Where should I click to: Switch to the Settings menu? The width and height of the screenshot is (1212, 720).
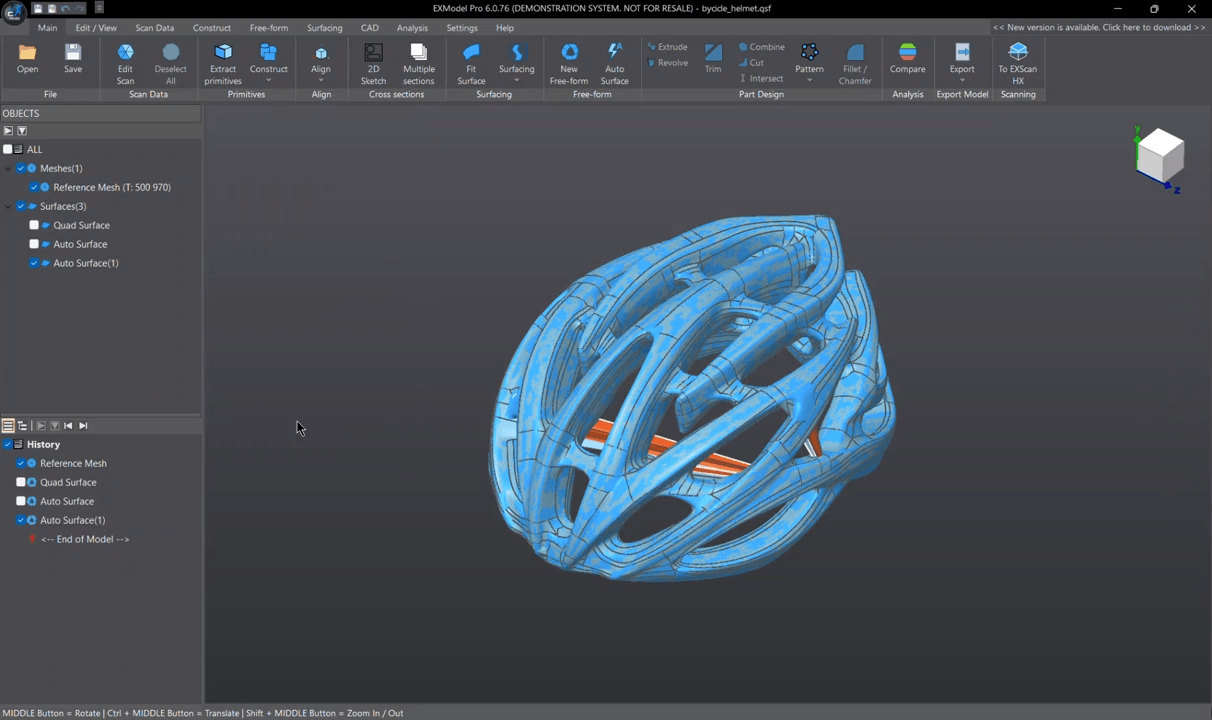tap(461, 27)
